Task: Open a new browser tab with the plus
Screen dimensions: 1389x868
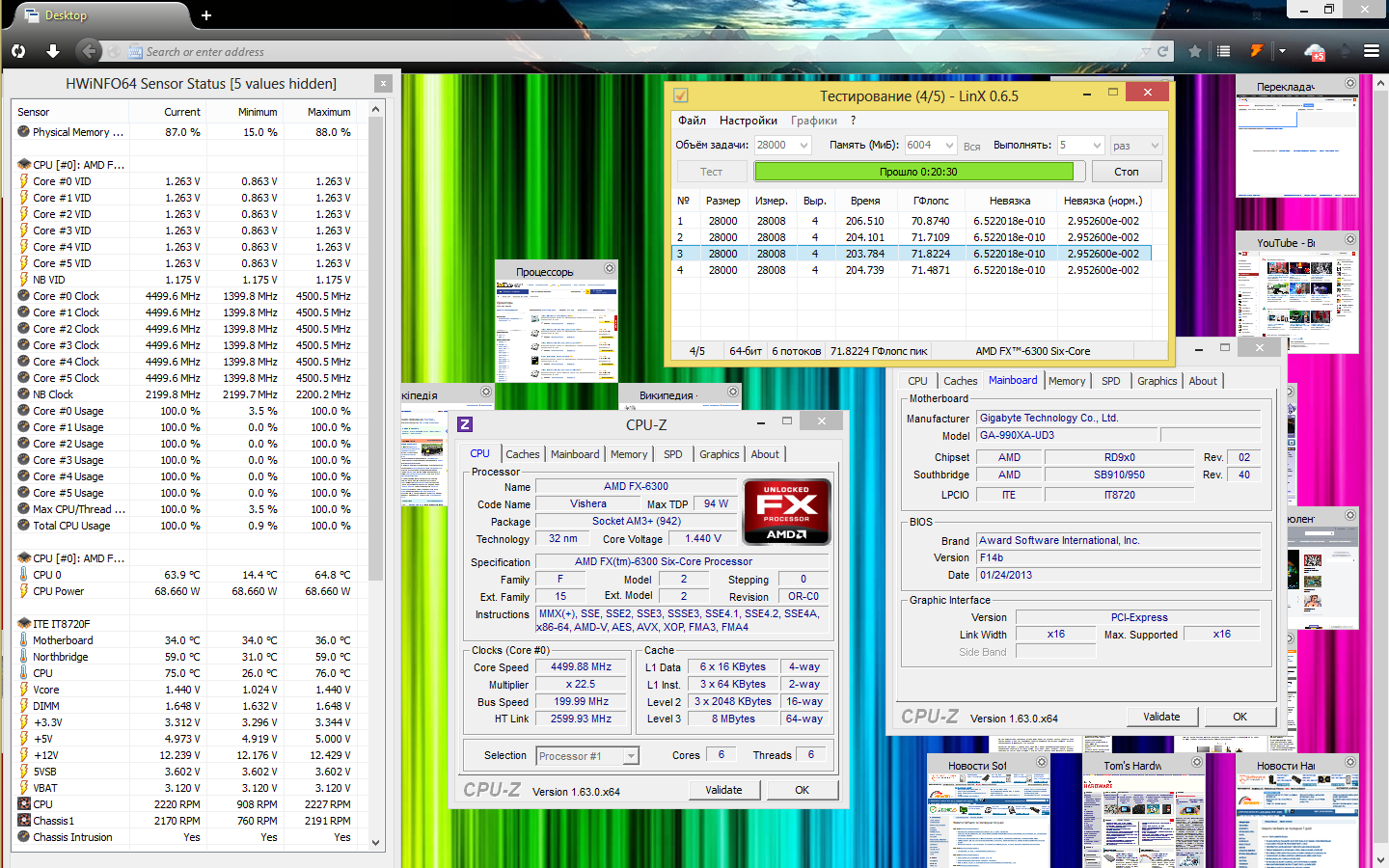Action: tap(206, 15)
